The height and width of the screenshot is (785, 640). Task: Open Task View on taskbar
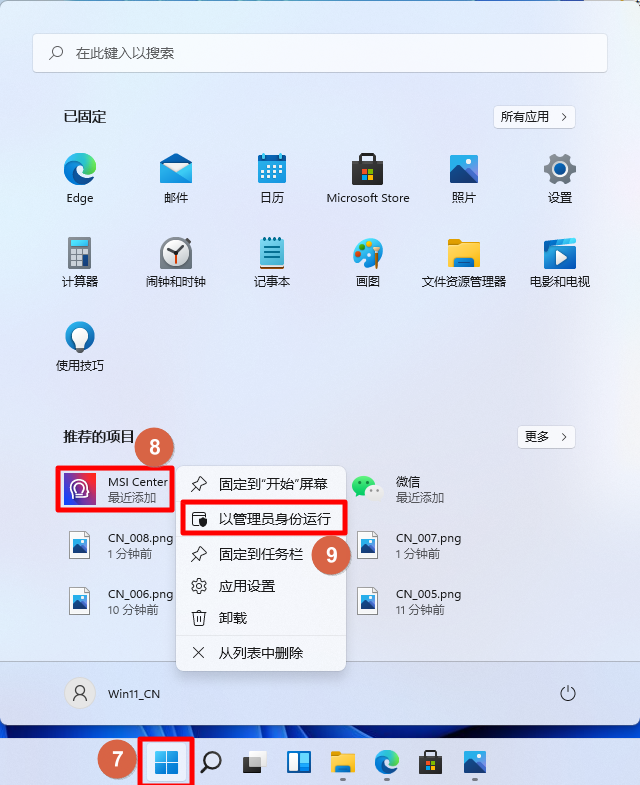[x=255, y=762]
